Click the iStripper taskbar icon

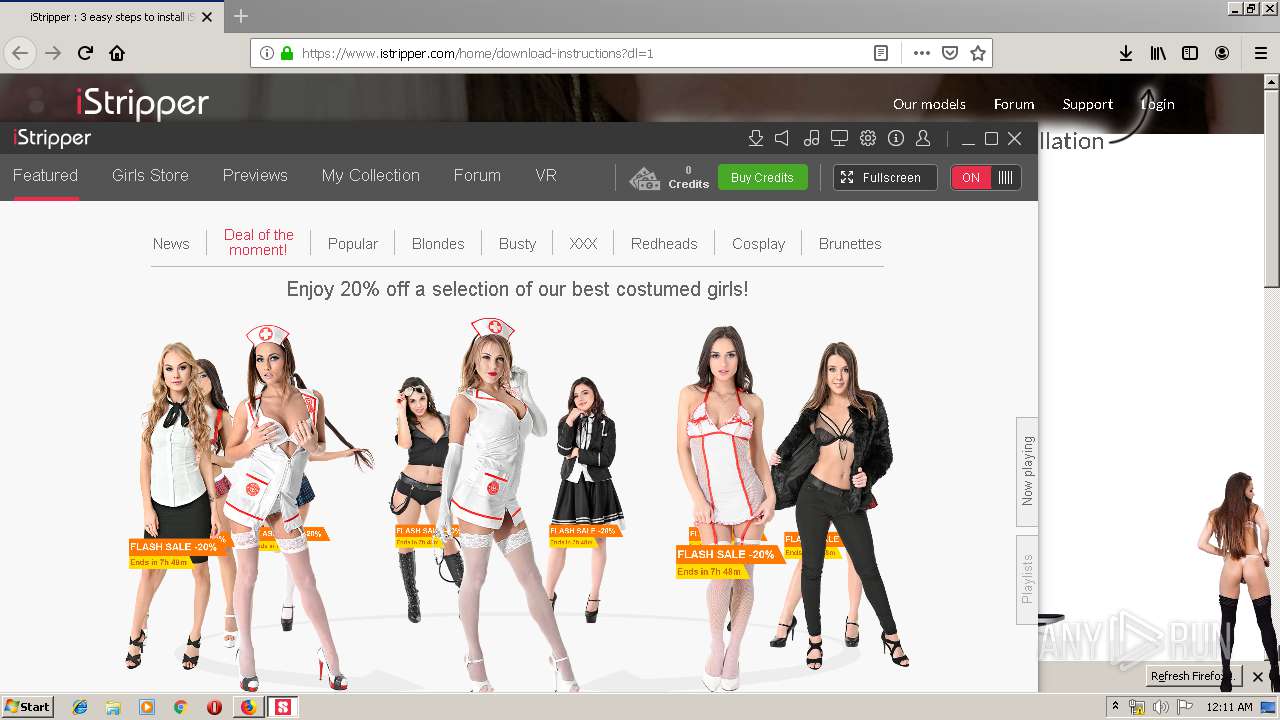[283, 707]
